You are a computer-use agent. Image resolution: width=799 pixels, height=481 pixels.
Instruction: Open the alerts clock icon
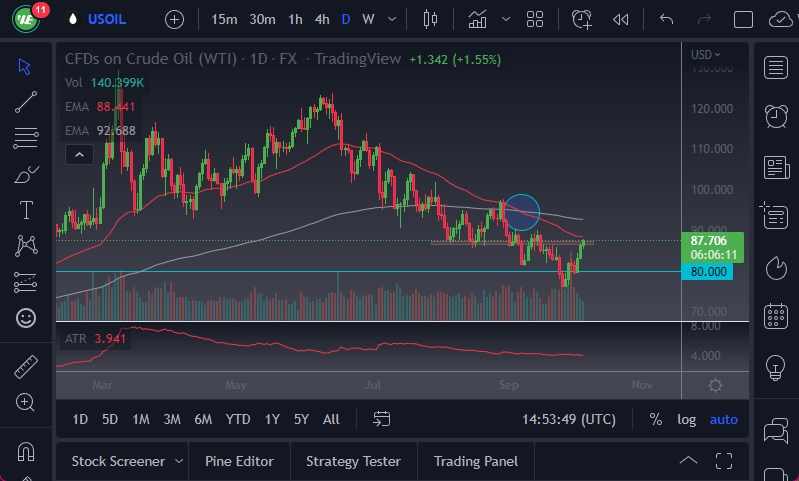click(775, 116)
